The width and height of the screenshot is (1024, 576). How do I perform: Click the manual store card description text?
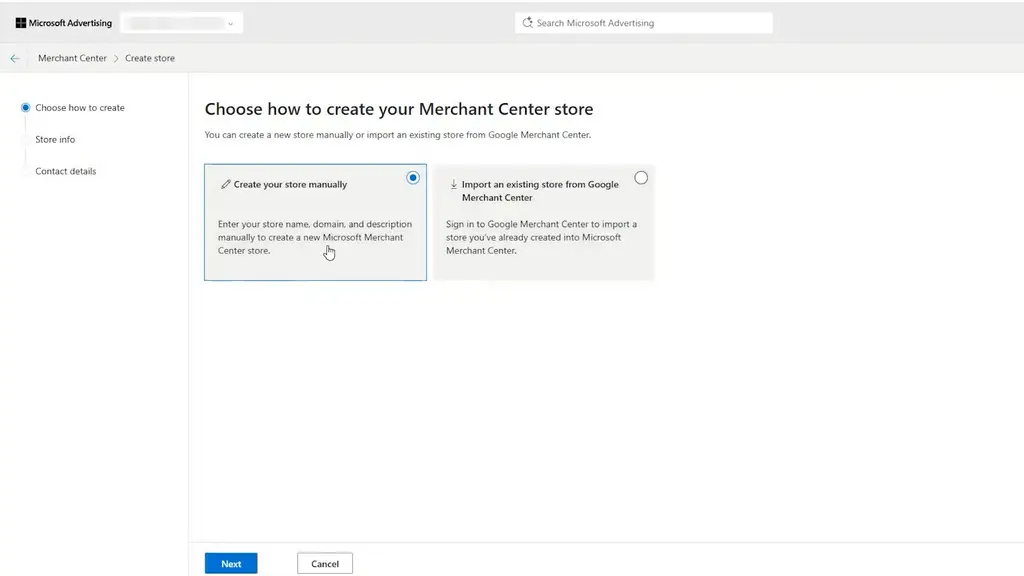point(315,237)
